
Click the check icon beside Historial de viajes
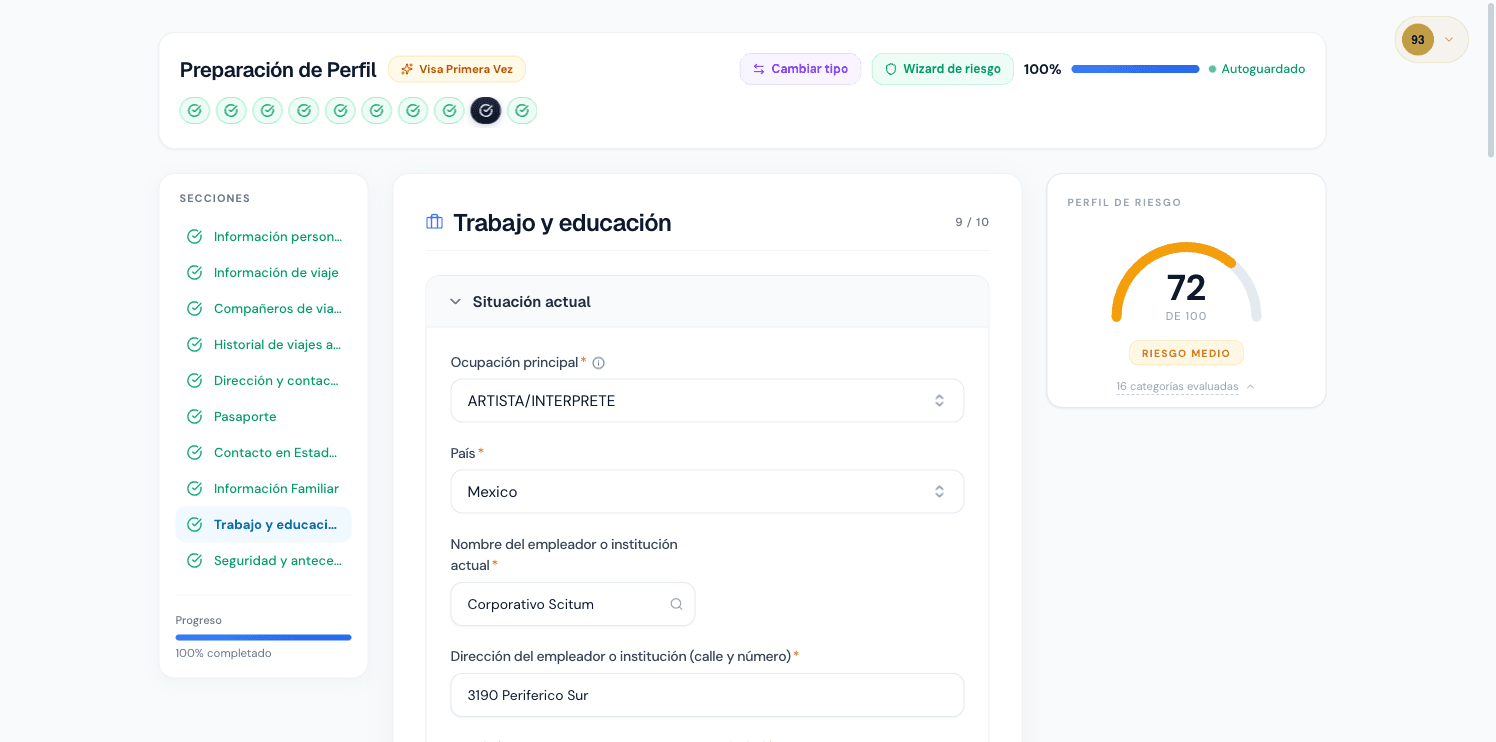[194, 344]
